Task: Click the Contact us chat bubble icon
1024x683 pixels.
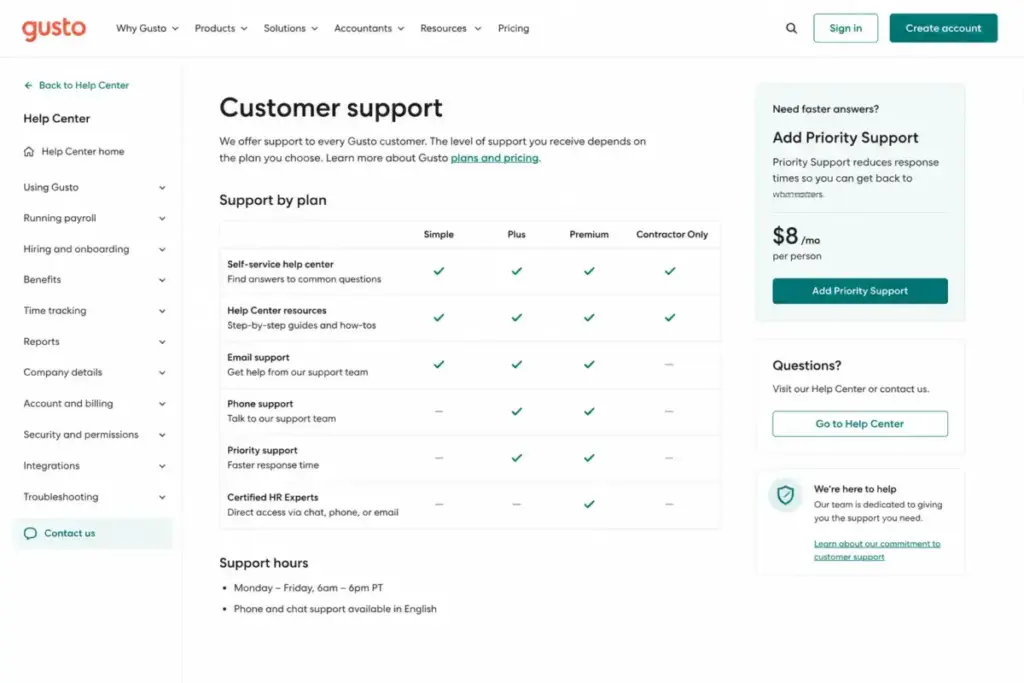Action: tap(30, 533)
